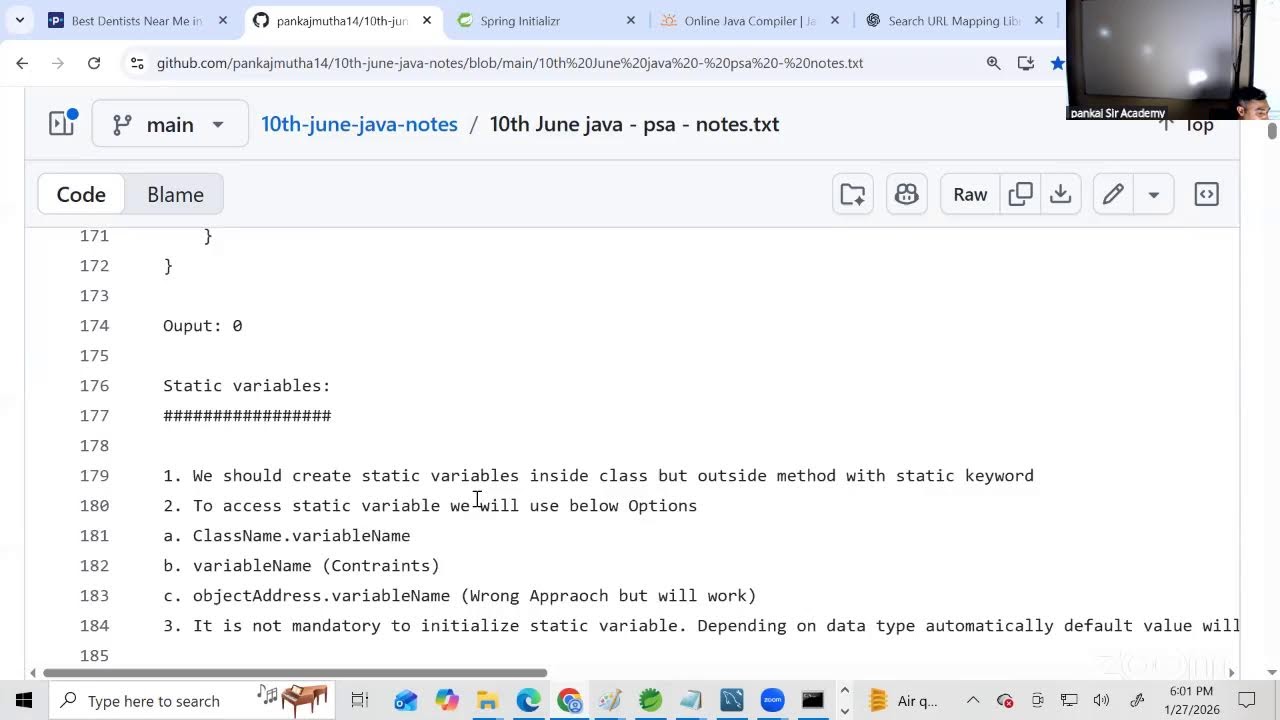The height and width of the screenshot is (720, 1280).
Task: Click the vertical page scrollbar thumb
Action: click(1272, 131)
